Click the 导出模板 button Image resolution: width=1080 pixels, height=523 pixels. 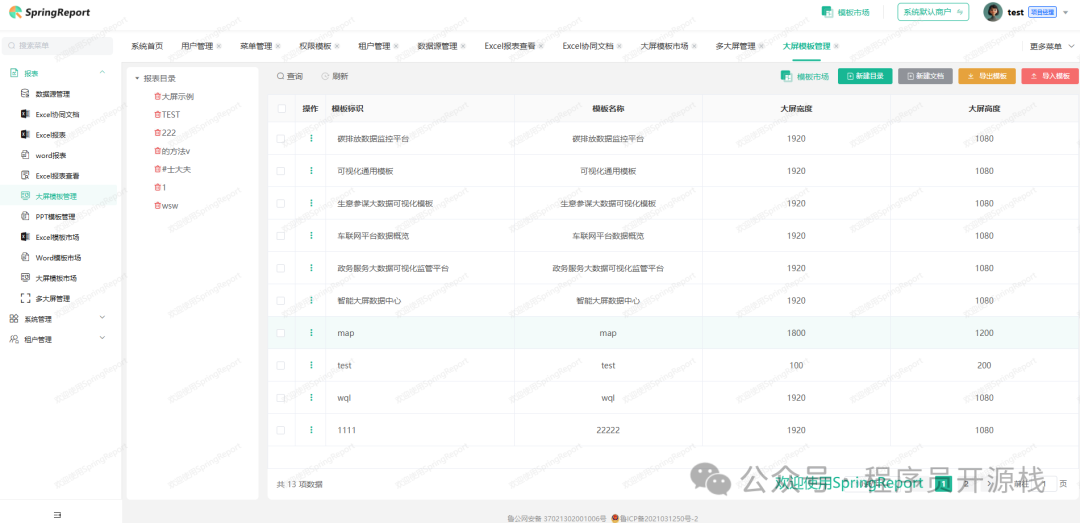point(986,76)
